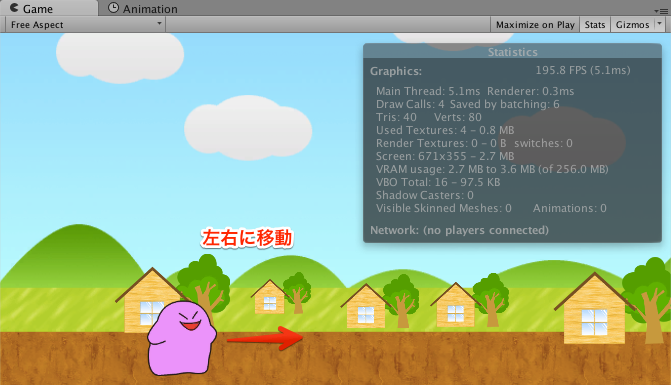Toggle Maximize on Play
Viewport: 671px width, 385px height.
(535, 25)
